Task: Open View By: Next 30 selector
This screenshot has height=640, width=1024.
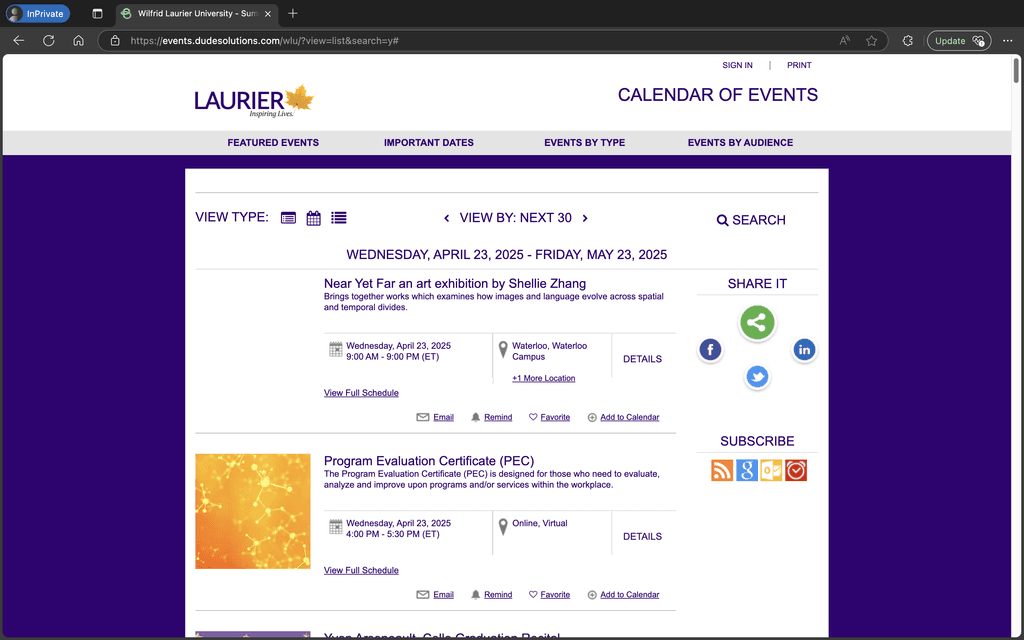Action: pos(515,218)
